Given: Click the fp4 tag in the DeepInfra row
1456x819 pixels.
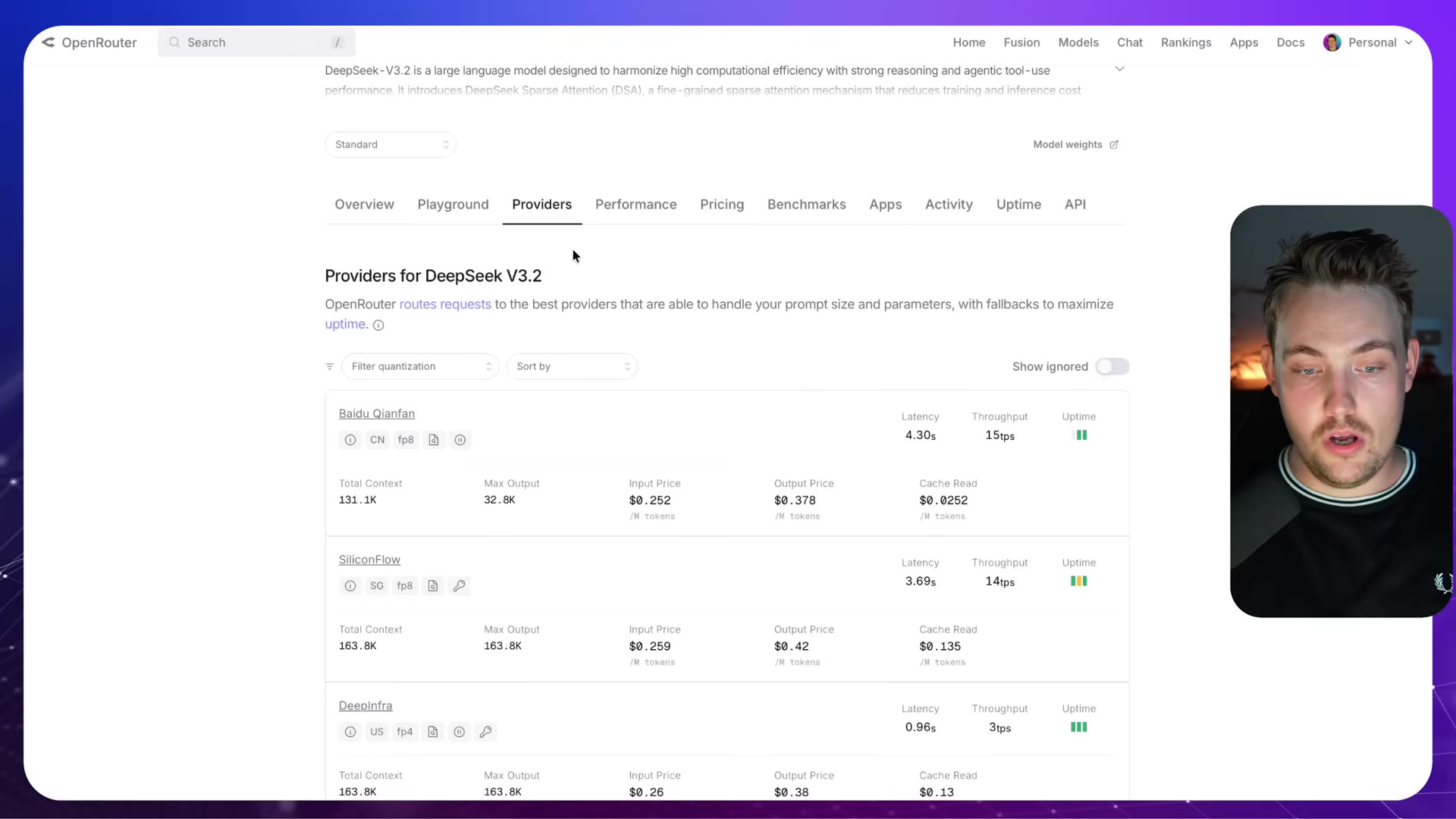Looking at the screenshot, I should click(x=405, y=732).
